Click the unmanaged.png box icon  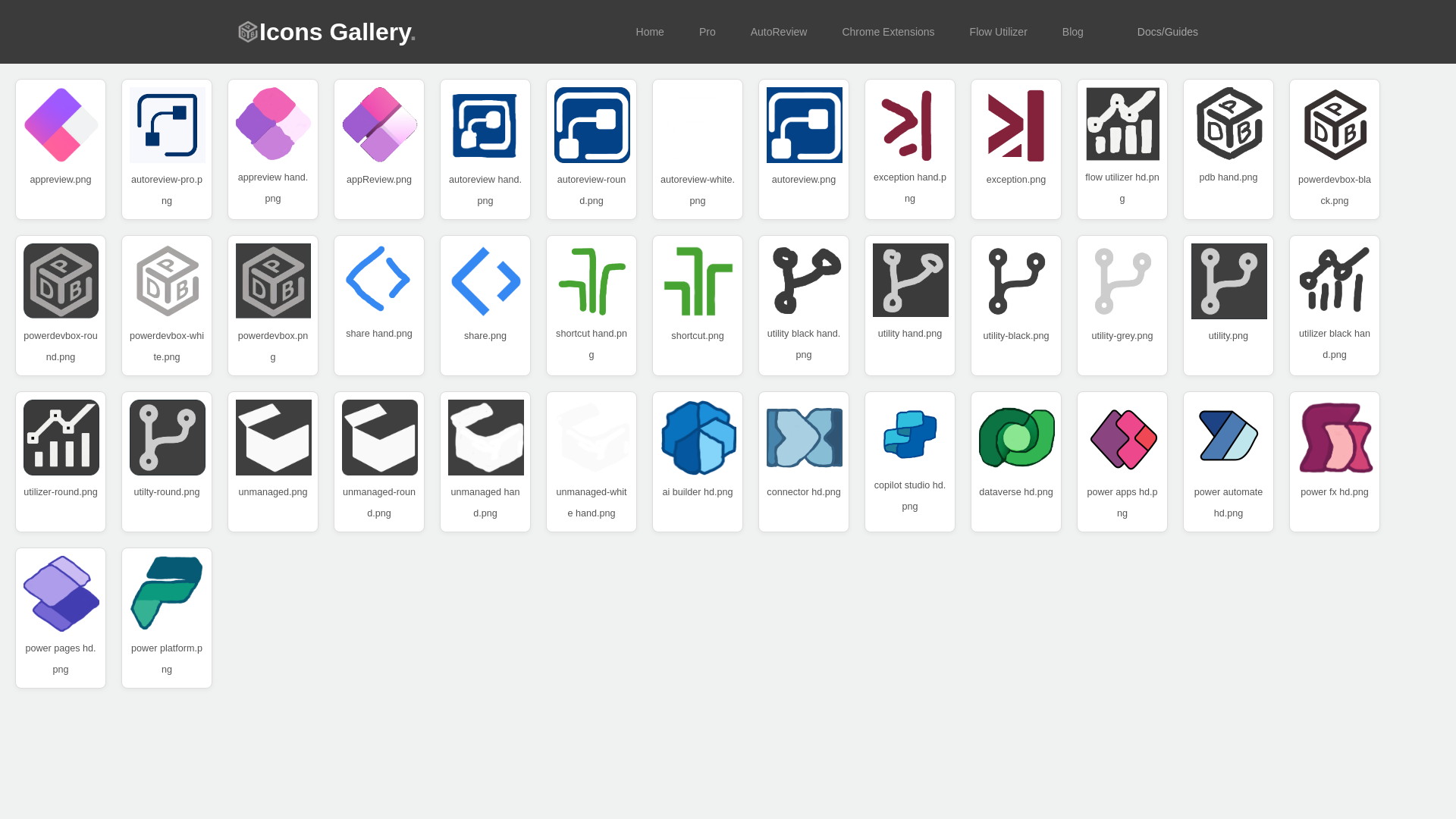[273, 438]
